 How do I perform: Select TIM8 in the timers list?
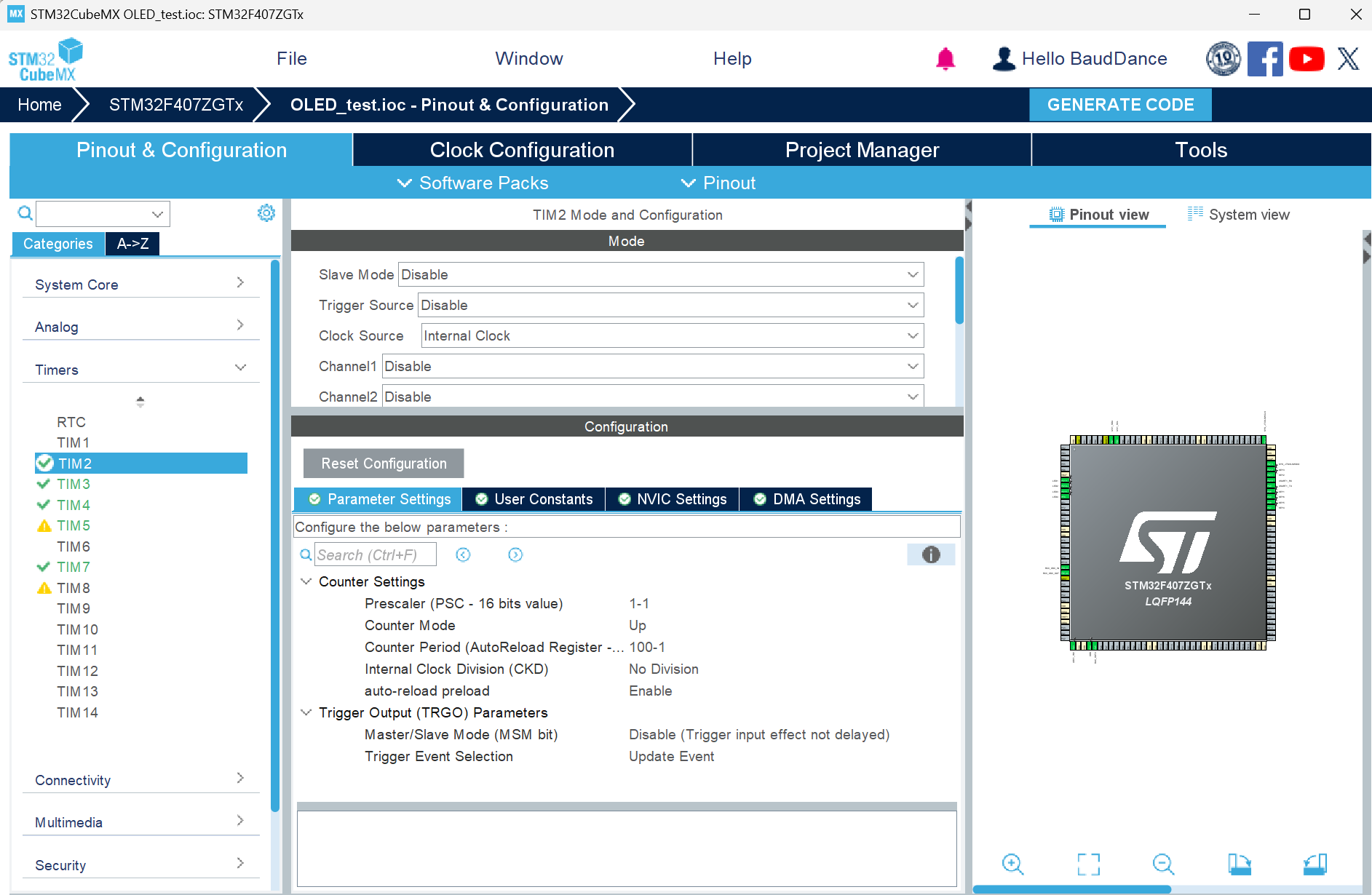tap(74, 588)
